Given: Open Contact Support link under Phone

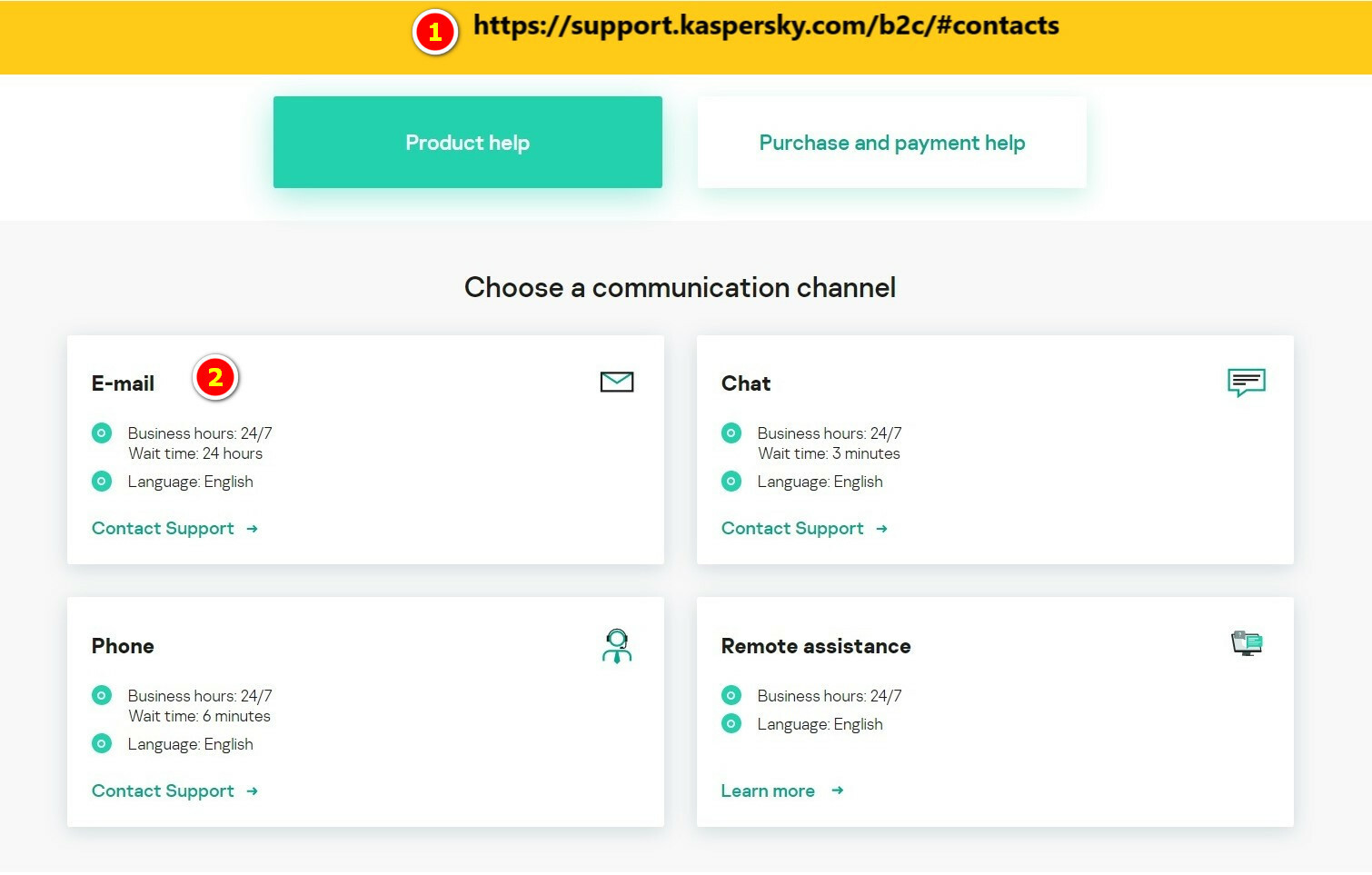Looking at the screenshot, I should 163,791.
